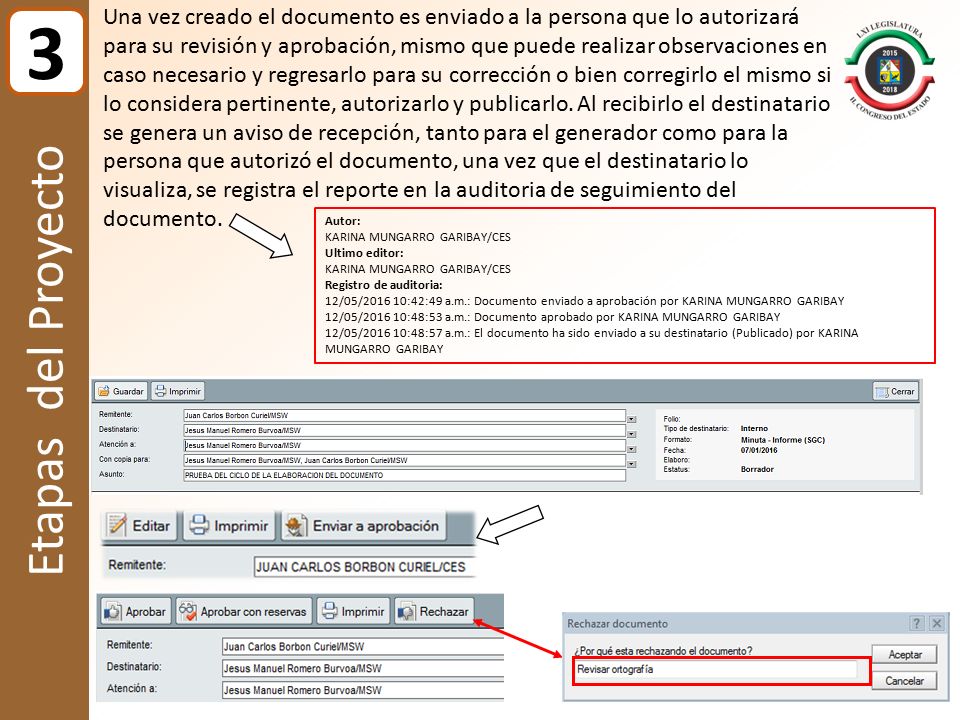This screenshot has height=720, width=960.
Task: Click the Rechazar thumbs-down icon
Action: (407, 612)
